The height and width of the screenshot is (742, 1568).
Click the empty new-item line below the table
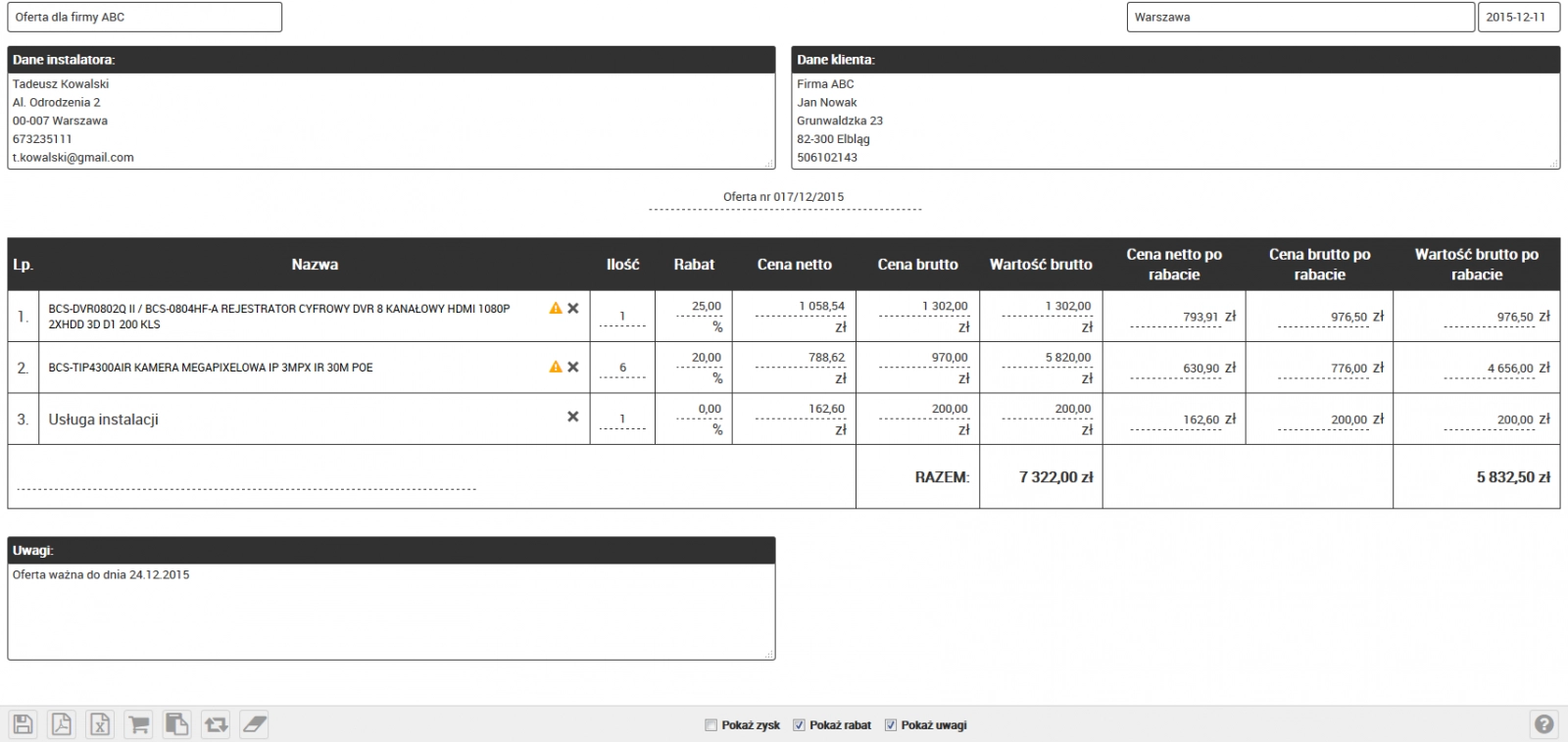[x=246, y=481]
